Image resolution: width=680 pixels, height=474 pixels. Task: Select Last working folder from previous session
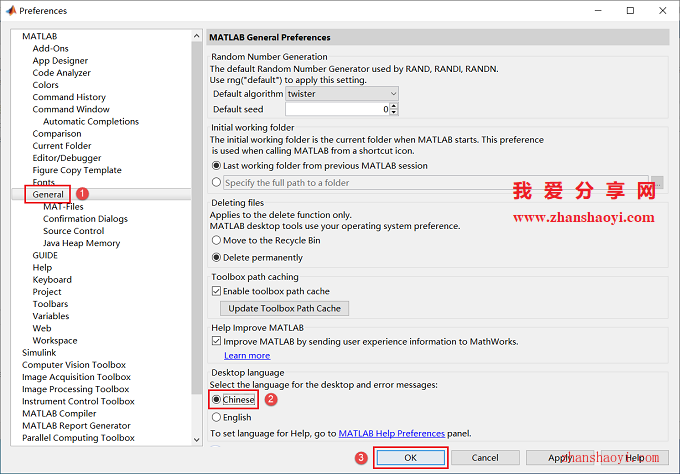point(216,166)
